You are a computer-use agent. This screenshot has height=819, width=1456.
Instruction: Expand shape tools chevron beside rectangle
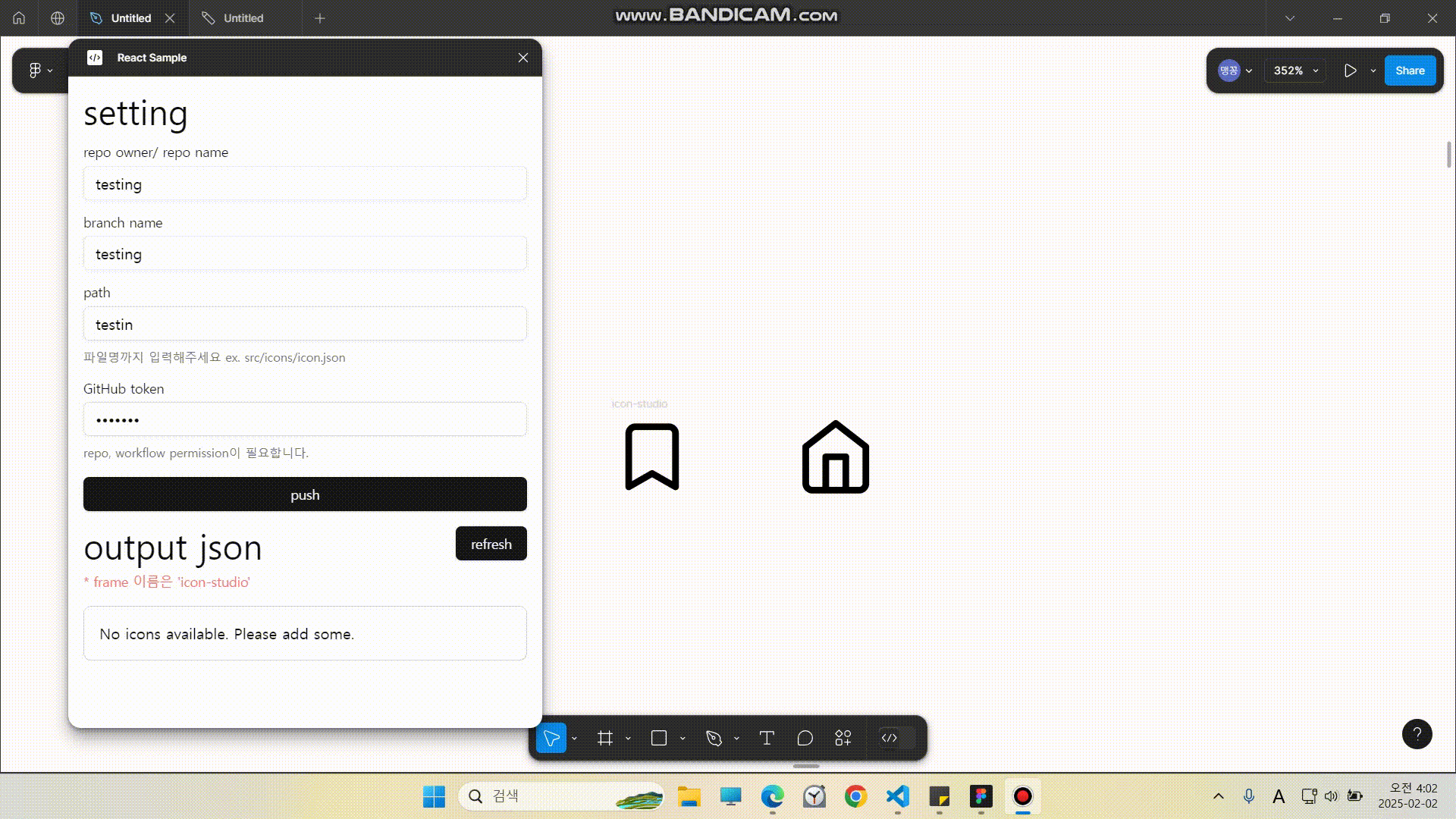[x=682, y=738]
